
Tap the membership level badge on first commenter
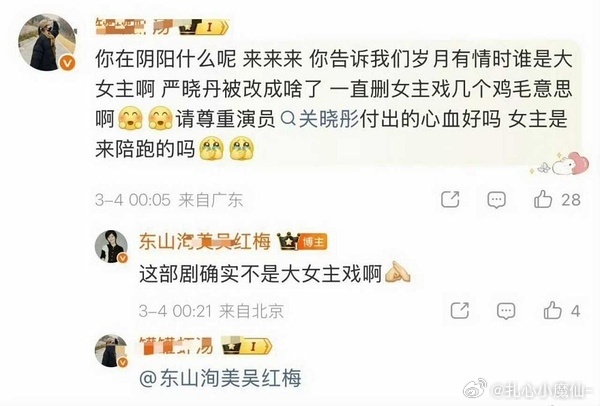204,27
